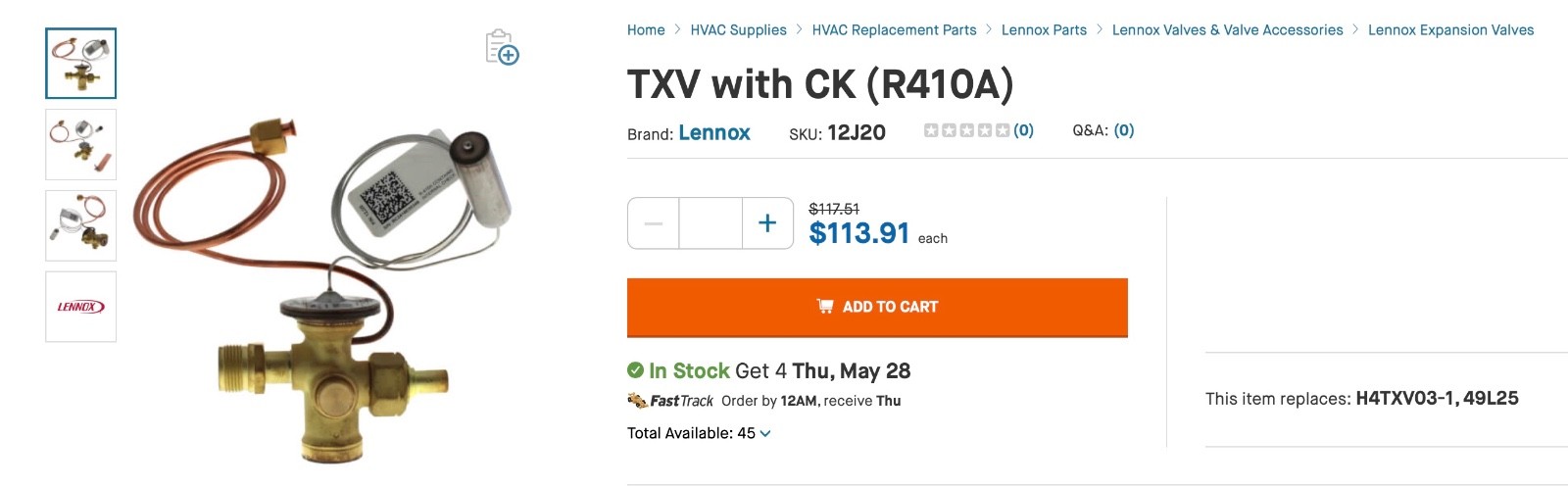
Task: Click the green In Stock checkmark icon
Action: [x=635, y=370]
